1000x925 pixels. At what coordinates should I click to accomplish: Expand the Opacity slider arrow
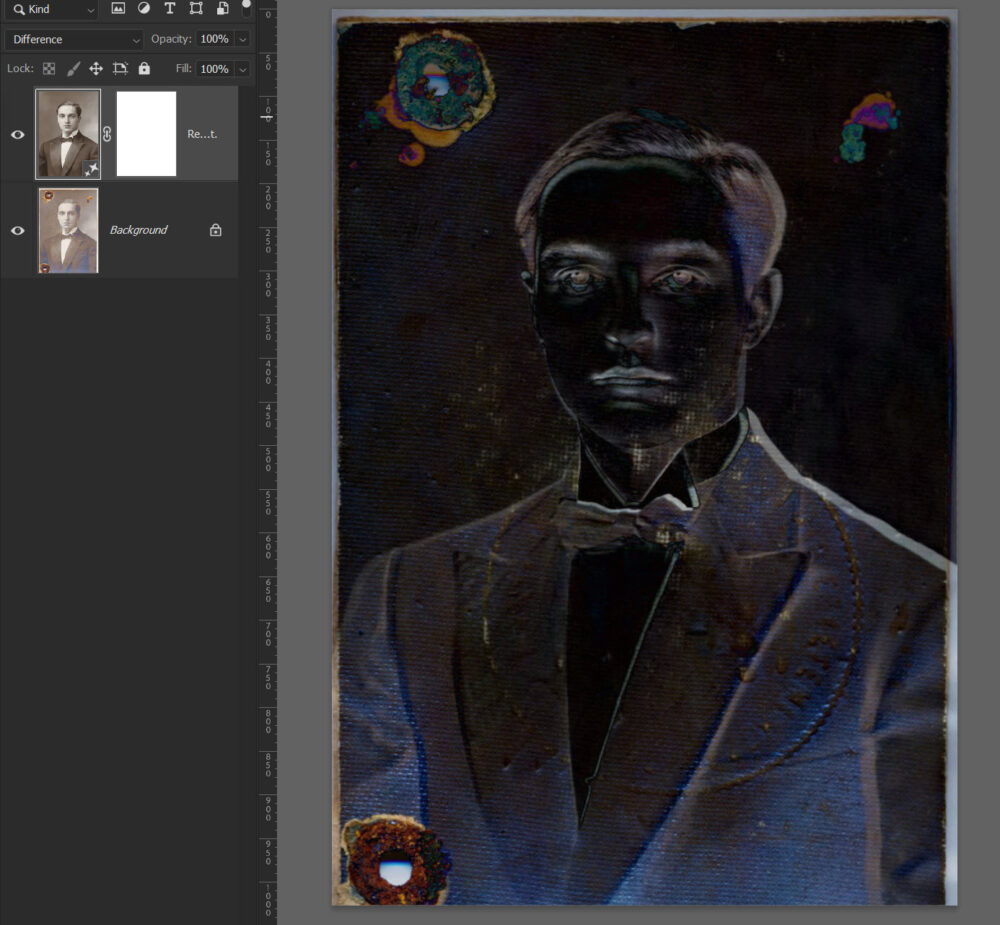(242, 39)
